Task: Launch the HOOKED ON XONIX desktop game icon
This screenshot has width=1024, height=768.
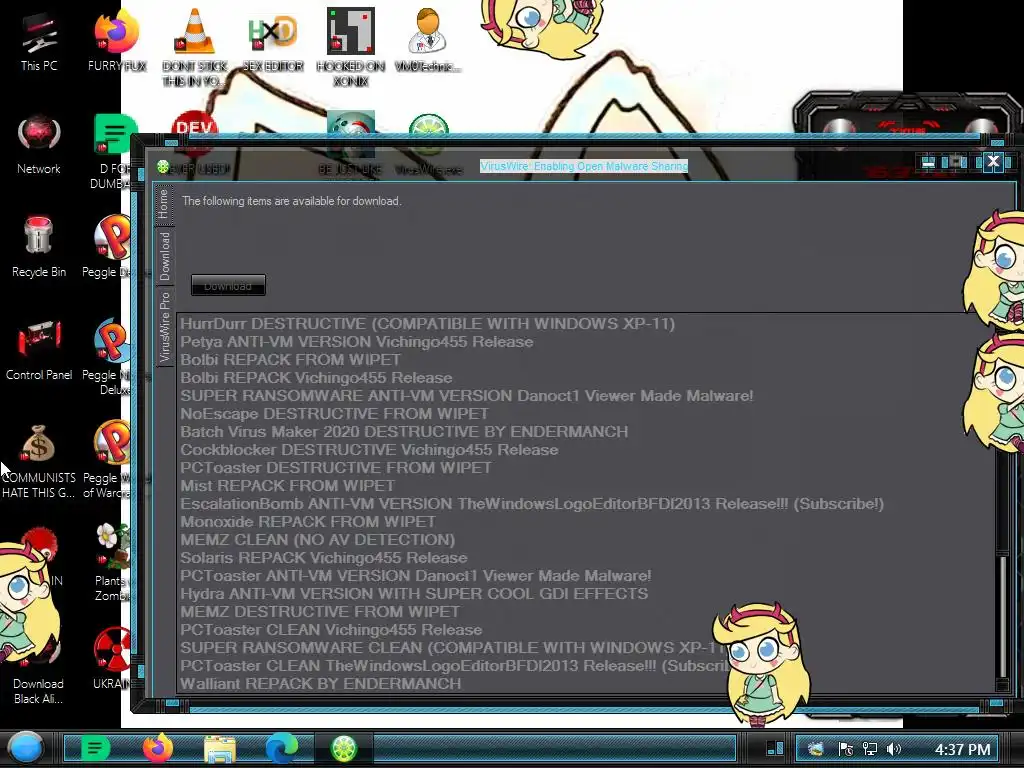Action: 351,46
